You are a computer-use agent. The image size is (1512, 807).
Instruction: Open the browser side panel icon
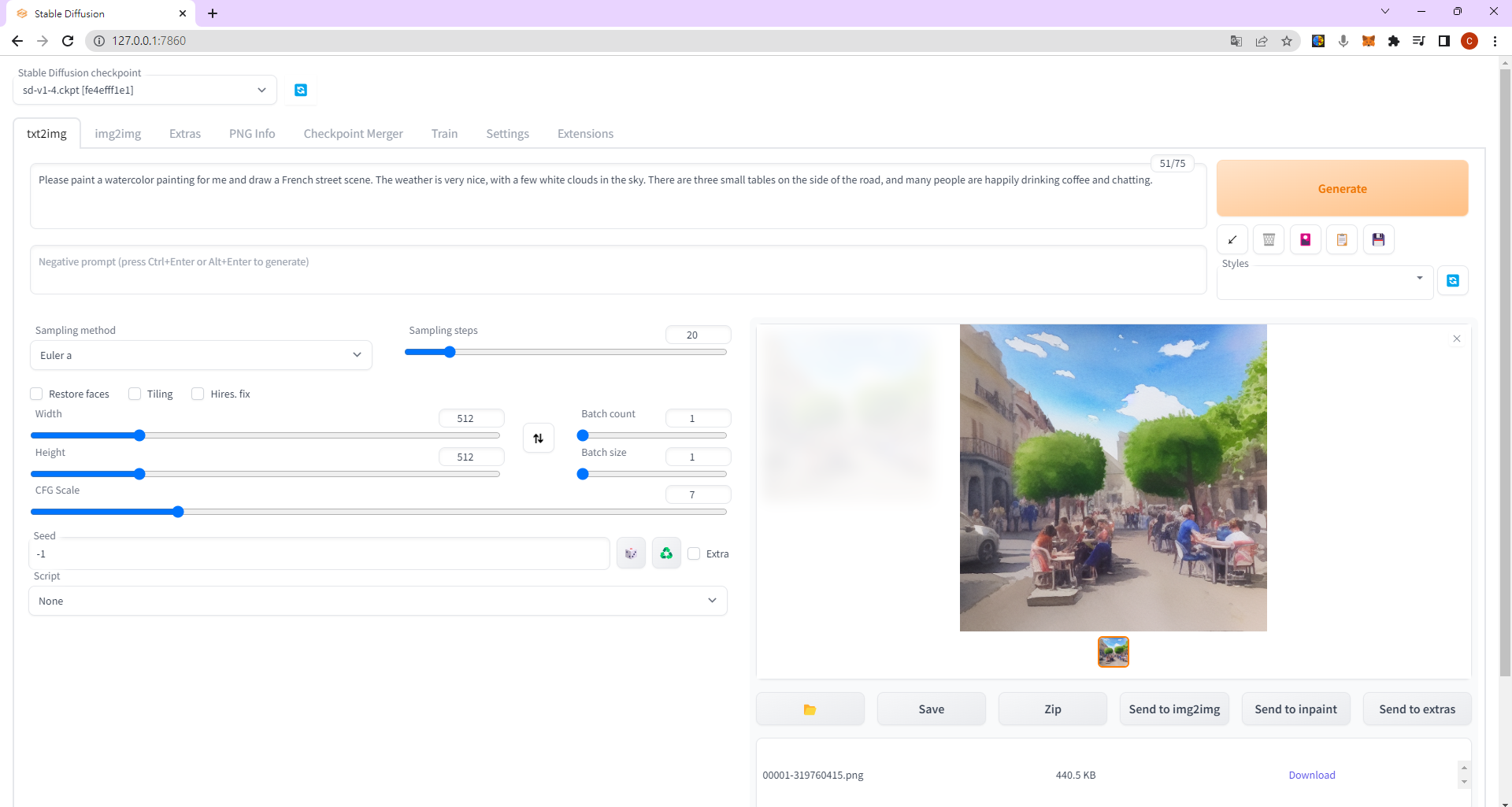point(1444,41)
